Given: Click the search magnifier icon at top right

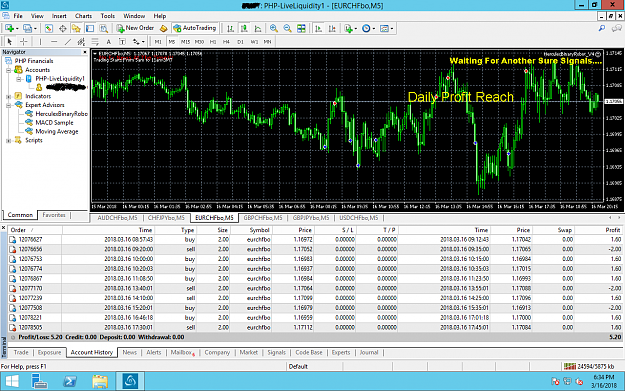Looking at the screenshot, I should 602,28.
